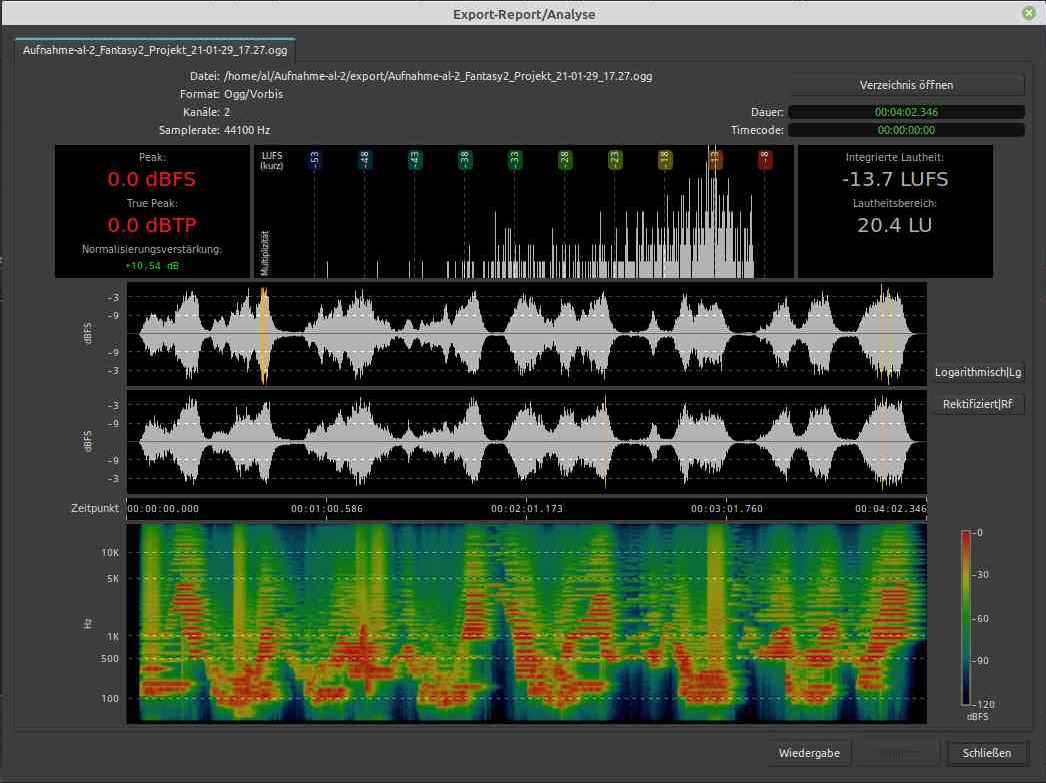
Task: Click the normalization gain value +10.54 dB
Action: 152,265
